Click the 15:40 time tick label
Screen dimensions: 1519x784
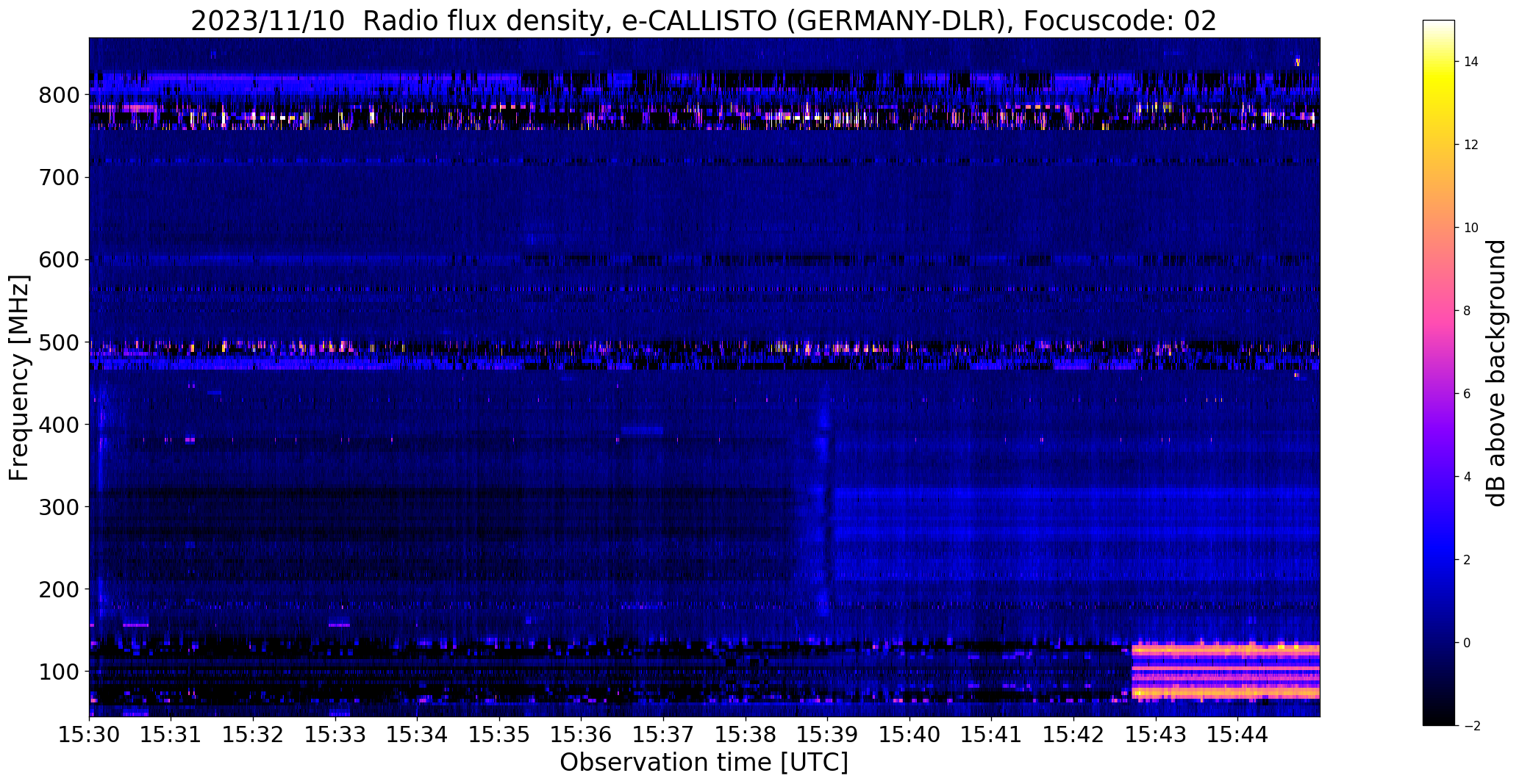click(x=910, y=734)
